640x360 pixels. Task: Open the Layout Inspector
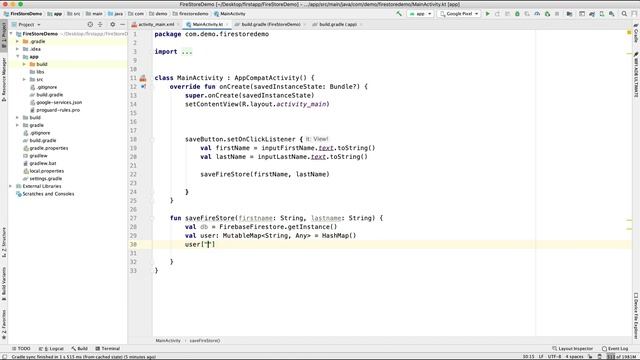click(x=573, y=349)
